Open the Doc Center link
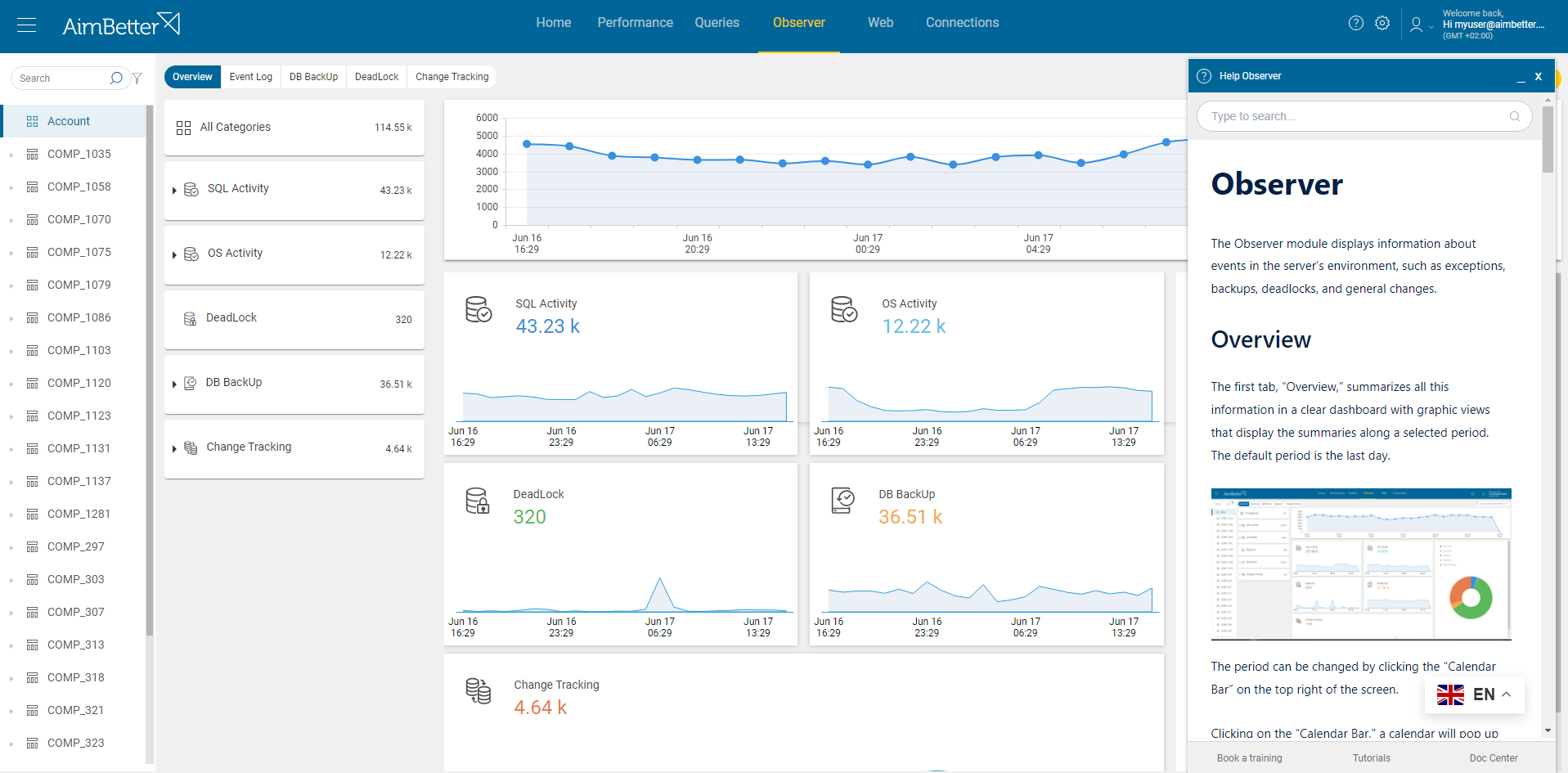 pyautogui.click(x=1494, y=758)
